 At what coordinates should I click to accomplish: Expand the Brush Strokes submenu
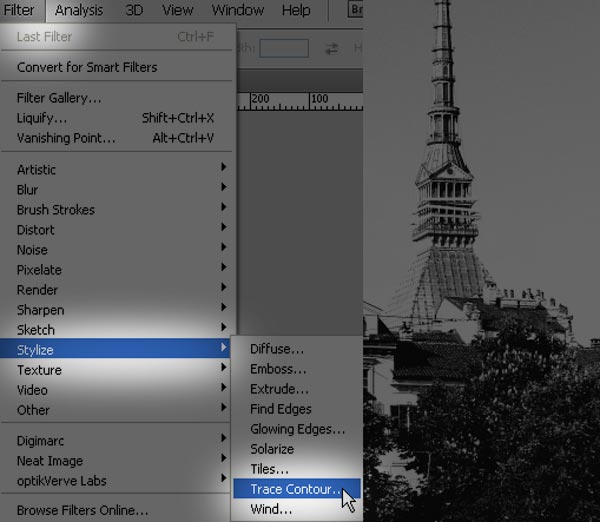tap(116, 210)
